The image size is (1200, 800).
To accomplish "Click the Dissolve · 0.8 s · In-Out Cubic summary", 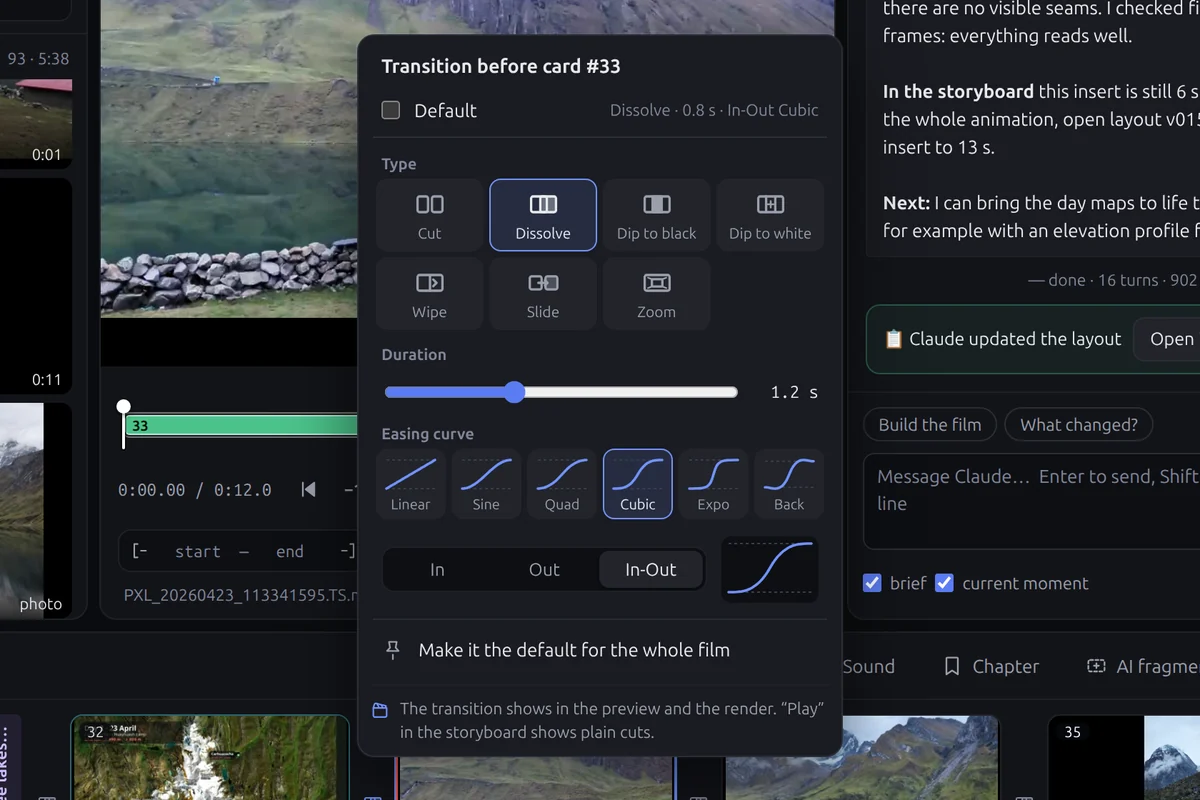I will click(714, 110).
